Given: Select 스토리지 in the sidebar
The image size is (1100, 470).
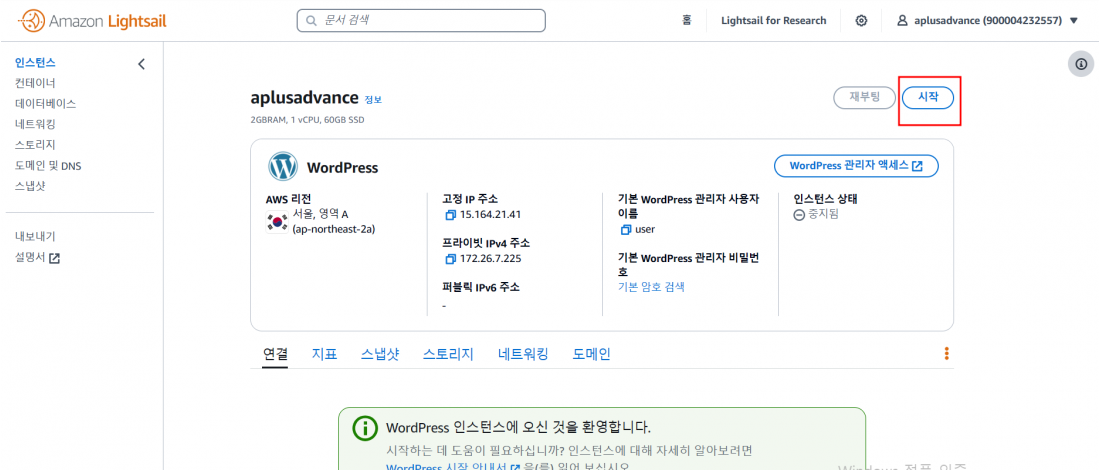Looking at the screenshot, I should pyautogui.click(x=35, y=145).
